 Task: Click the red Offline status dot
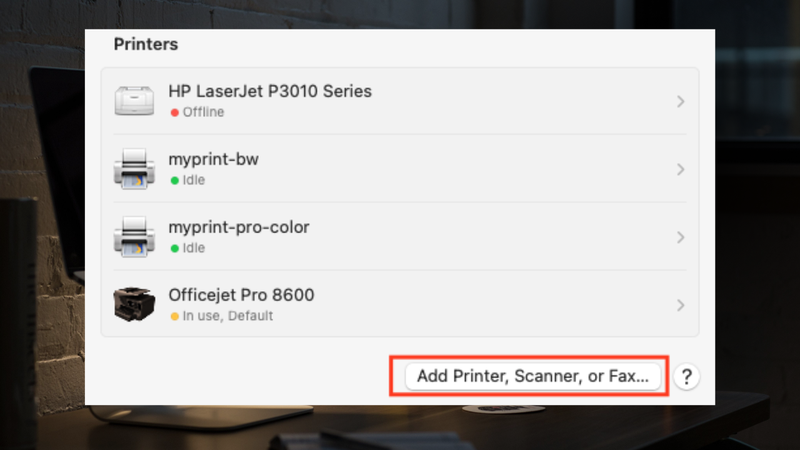(x=174, y=112)
